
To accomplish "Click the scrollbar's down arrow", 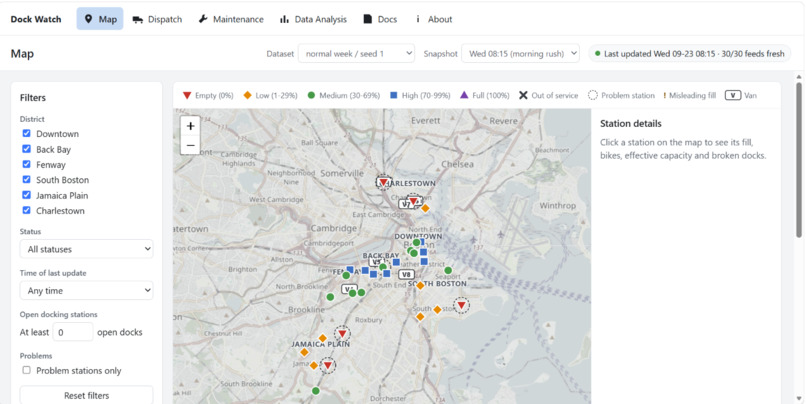I will [x=799, y=398].
